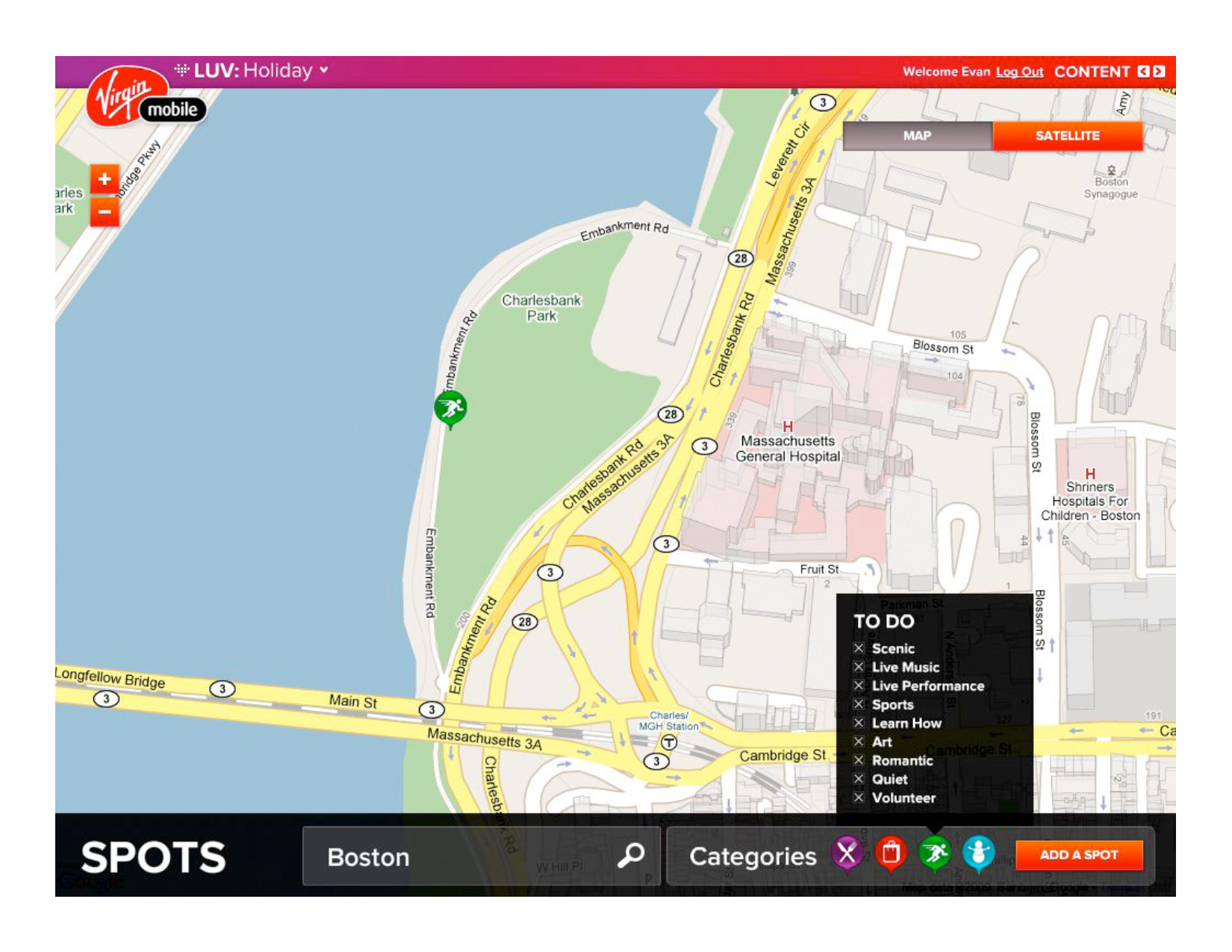
Task: Toggle the Sports checkbox
Action: coord(859,704)
